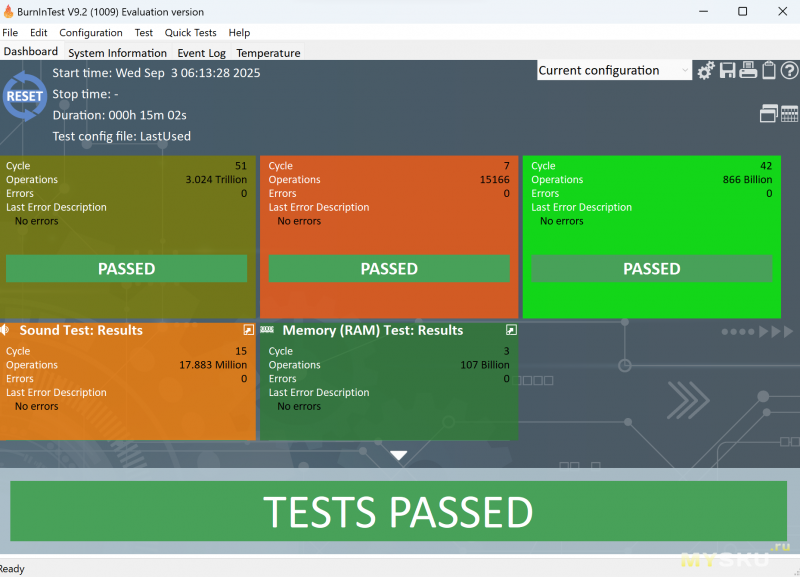
Task: Switch to the System Information tab
Action: [x=117, y=53]
